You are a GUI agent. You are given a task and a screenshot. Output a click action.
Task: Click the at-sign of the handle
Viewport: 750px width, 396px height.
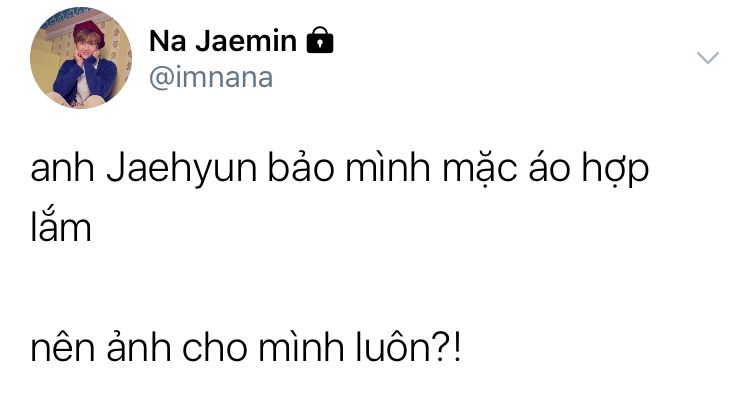tap(162, 78)
